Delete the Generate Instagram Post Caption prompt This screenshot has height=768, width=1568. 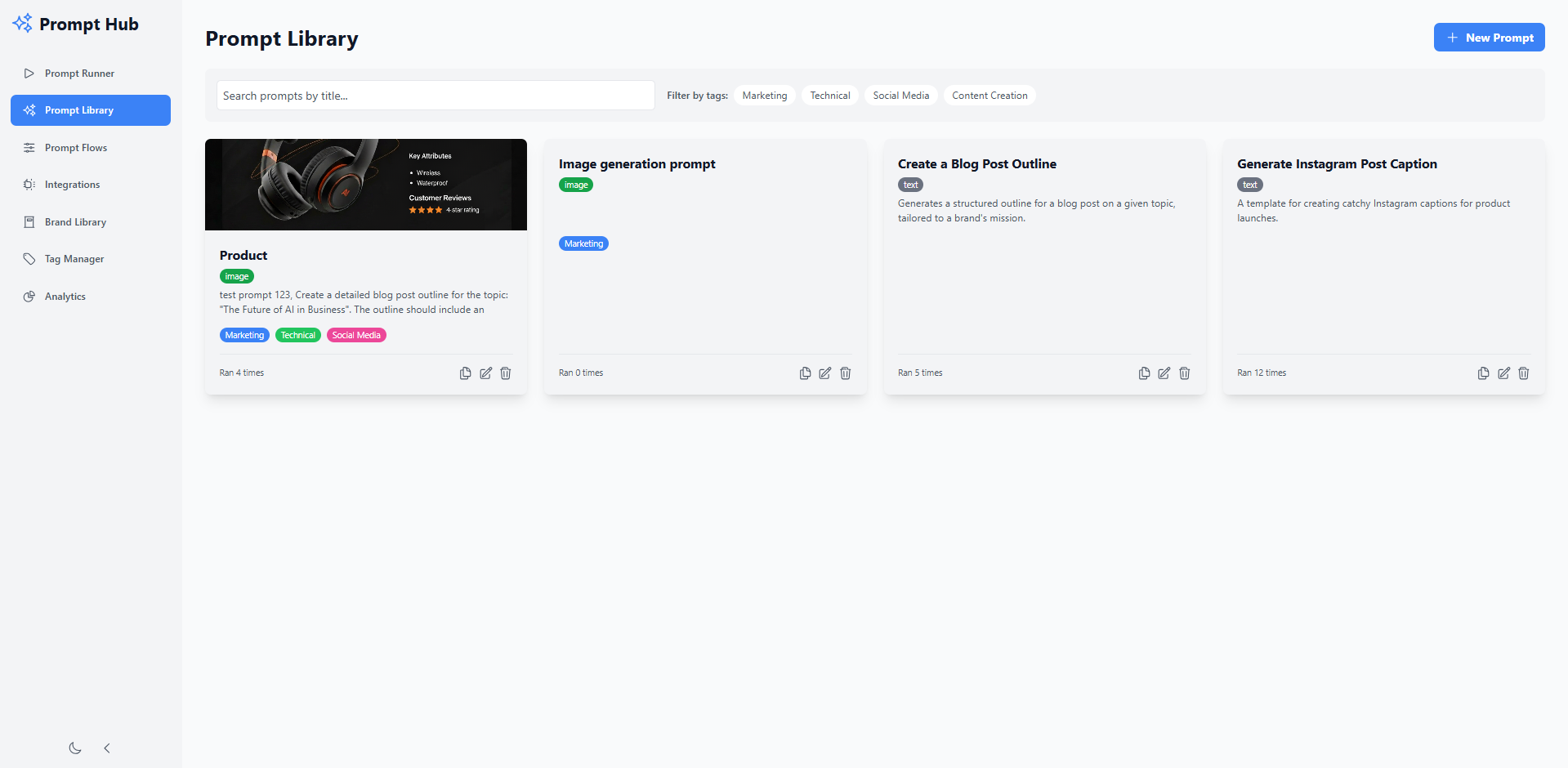(1523, 373)
